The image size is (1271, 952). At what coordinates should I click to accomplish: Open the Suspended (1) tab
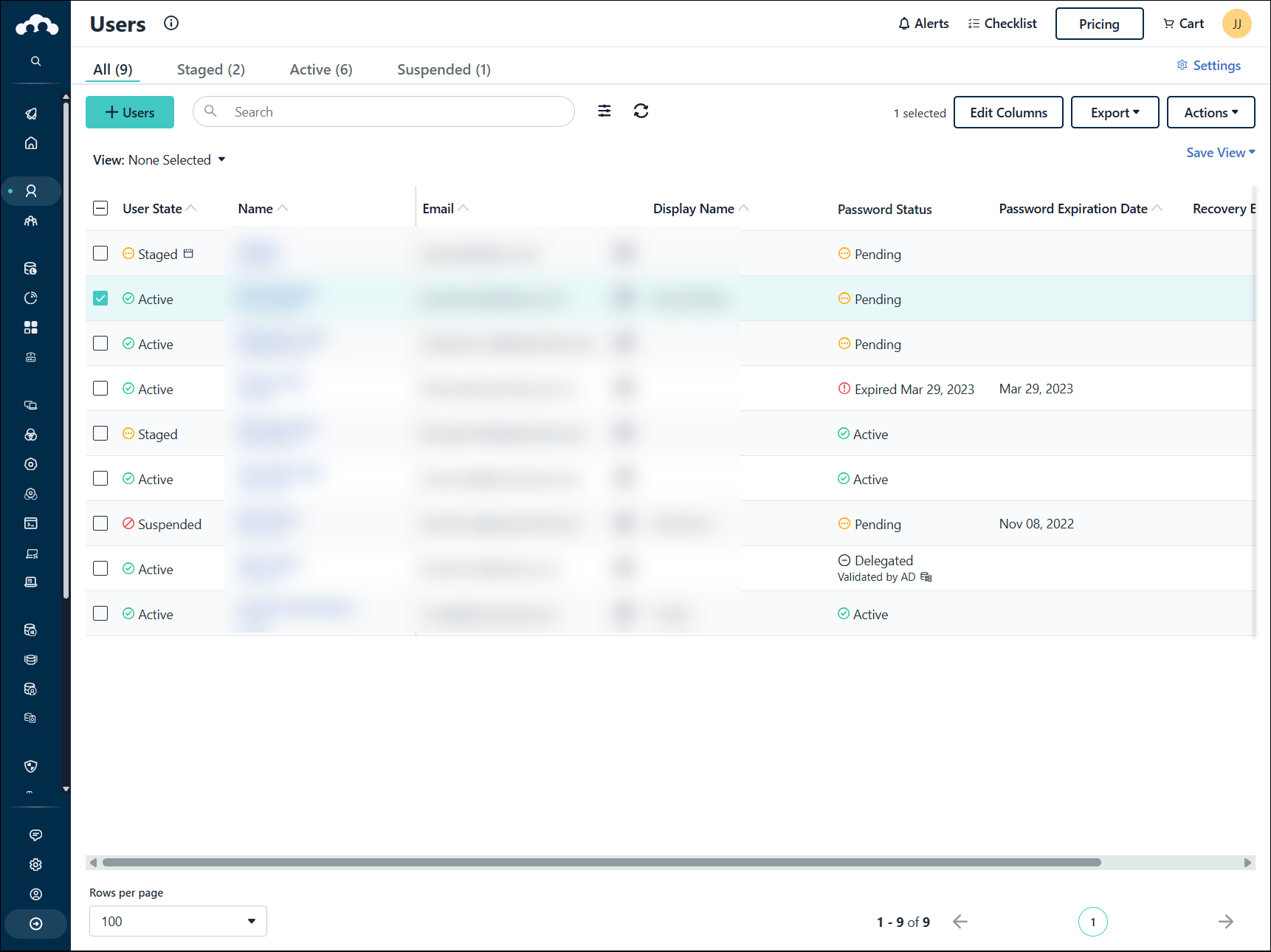click(x=443, y=69)
